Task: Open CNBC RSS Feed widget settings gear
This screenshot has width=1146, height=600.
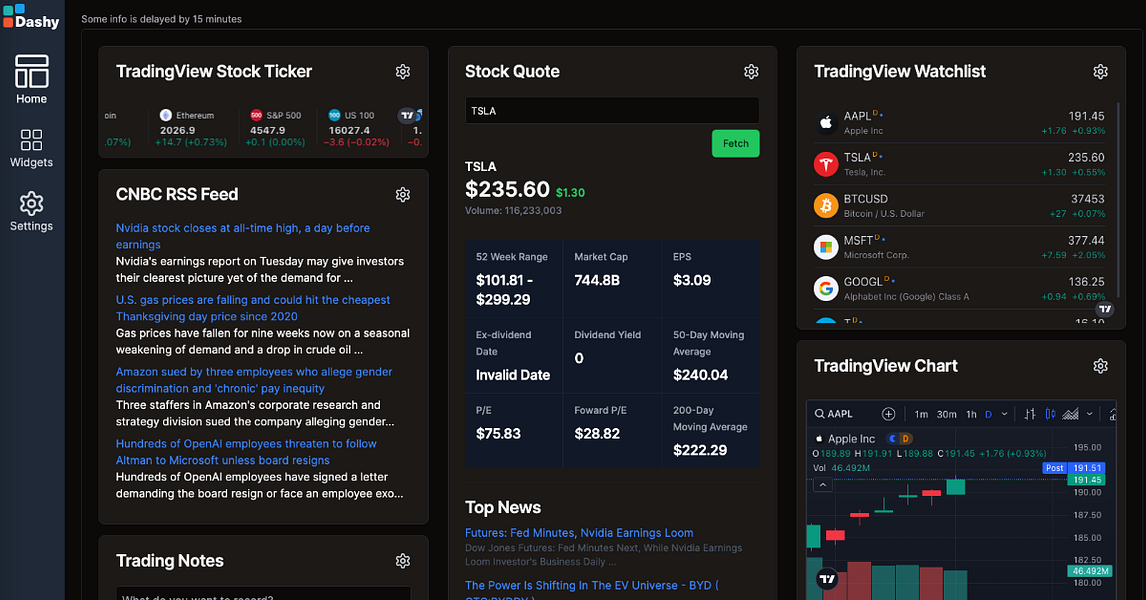Action: point(403,194)
